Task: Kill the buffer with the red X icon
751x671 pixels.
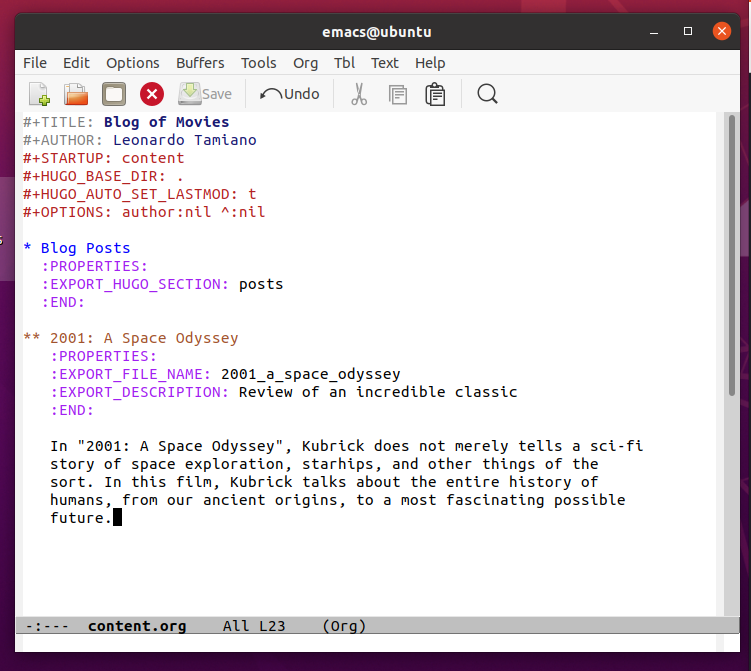Action: 152,94
